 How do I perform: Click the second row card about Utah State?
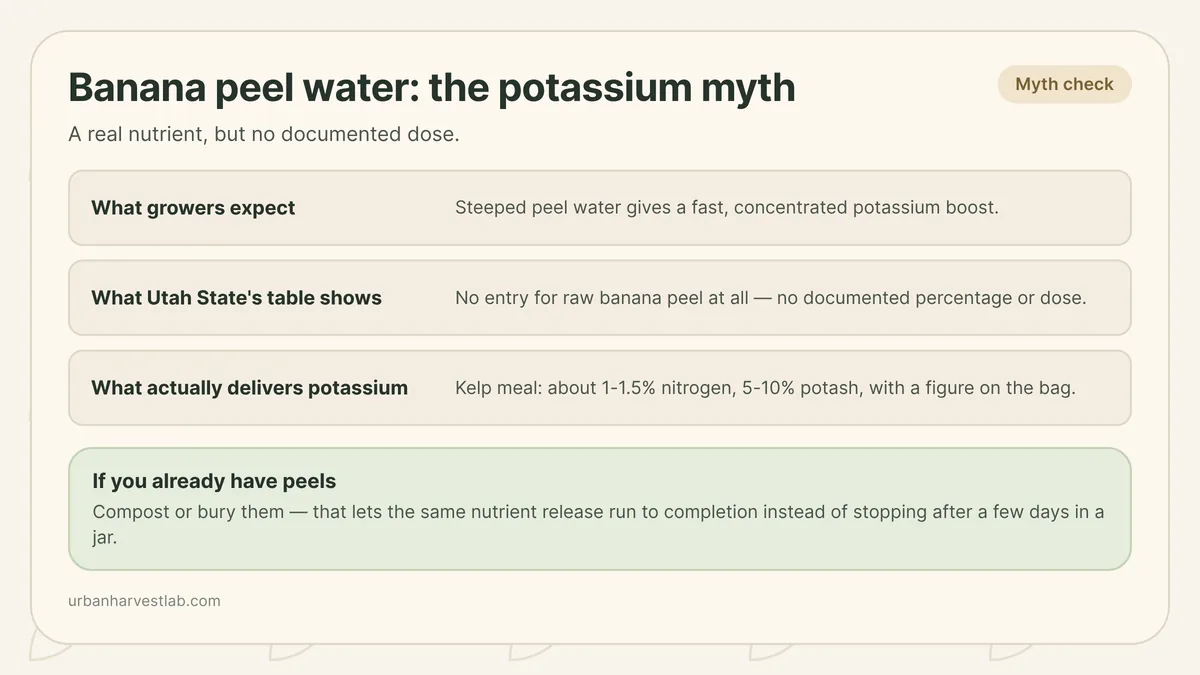tap(600, 298)
